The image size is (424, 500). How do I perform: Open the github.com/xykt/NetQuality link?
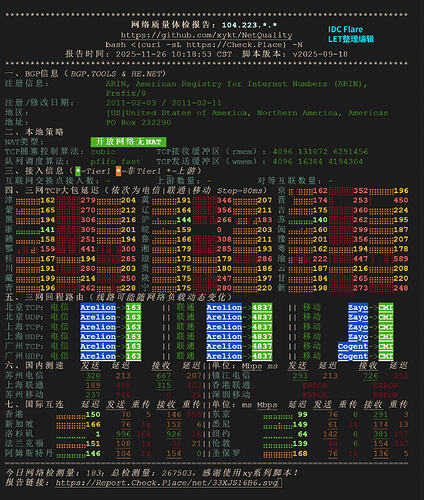[x=206, y=35]
